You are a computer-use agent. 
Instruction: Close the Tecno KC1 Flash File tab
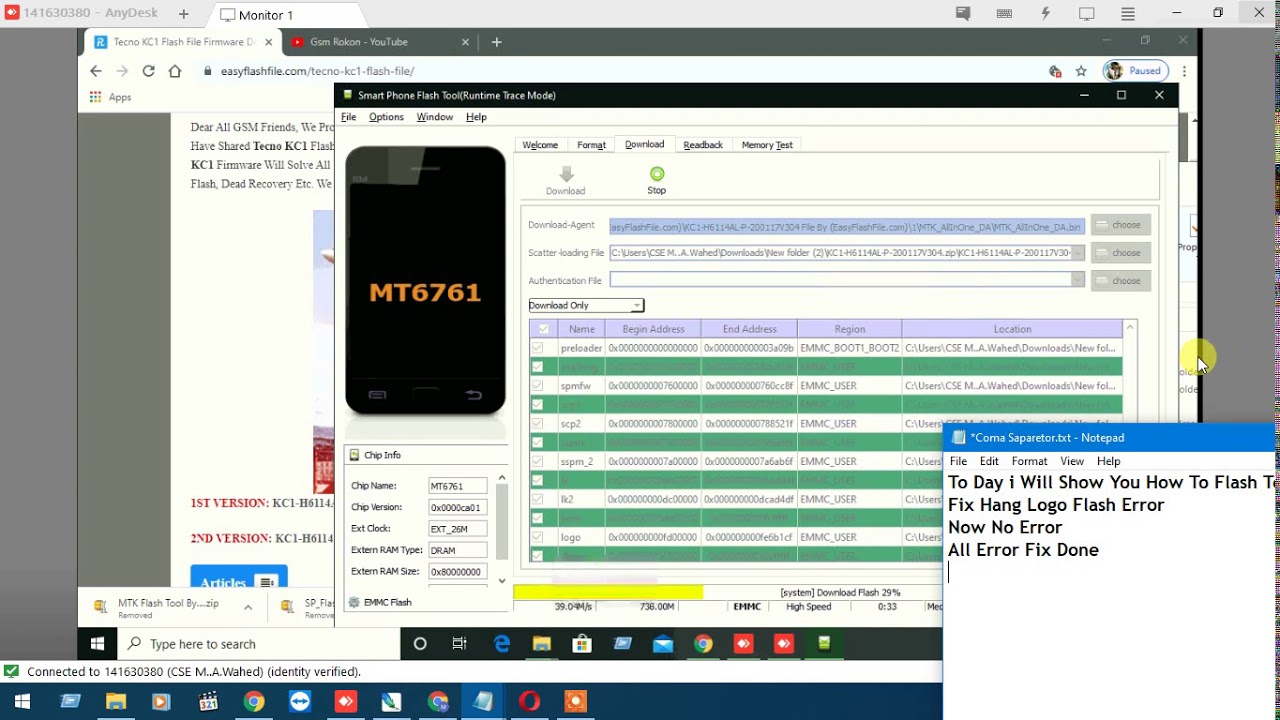pos(268,42)
